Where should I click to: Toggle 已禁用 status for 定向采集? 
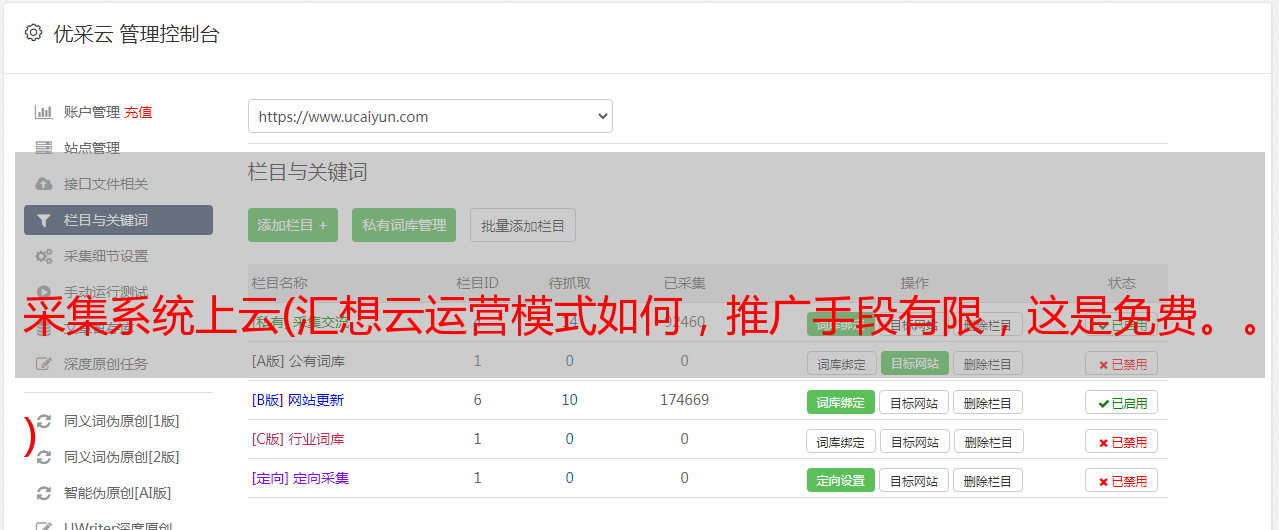point(1122,480)
